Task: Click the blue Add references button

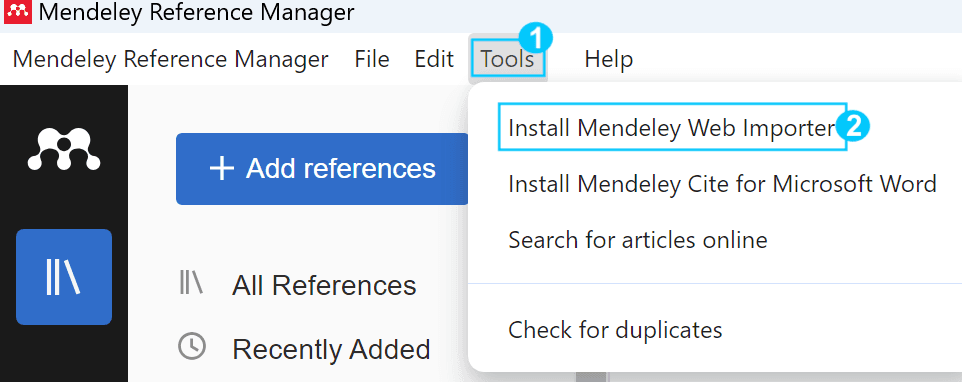Action: tap(323, 169)
